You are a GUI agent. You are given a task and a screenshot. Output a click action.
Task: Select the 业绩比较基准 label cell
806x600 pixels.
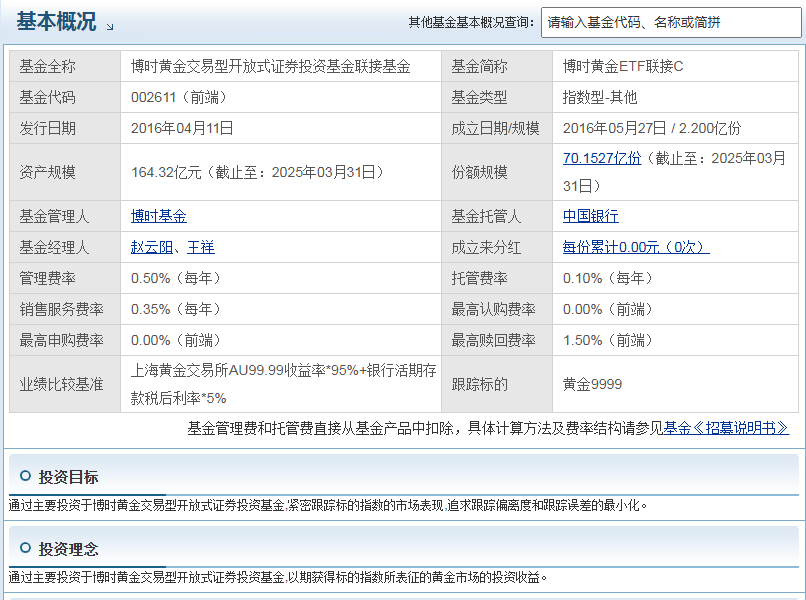coord(65,384)
